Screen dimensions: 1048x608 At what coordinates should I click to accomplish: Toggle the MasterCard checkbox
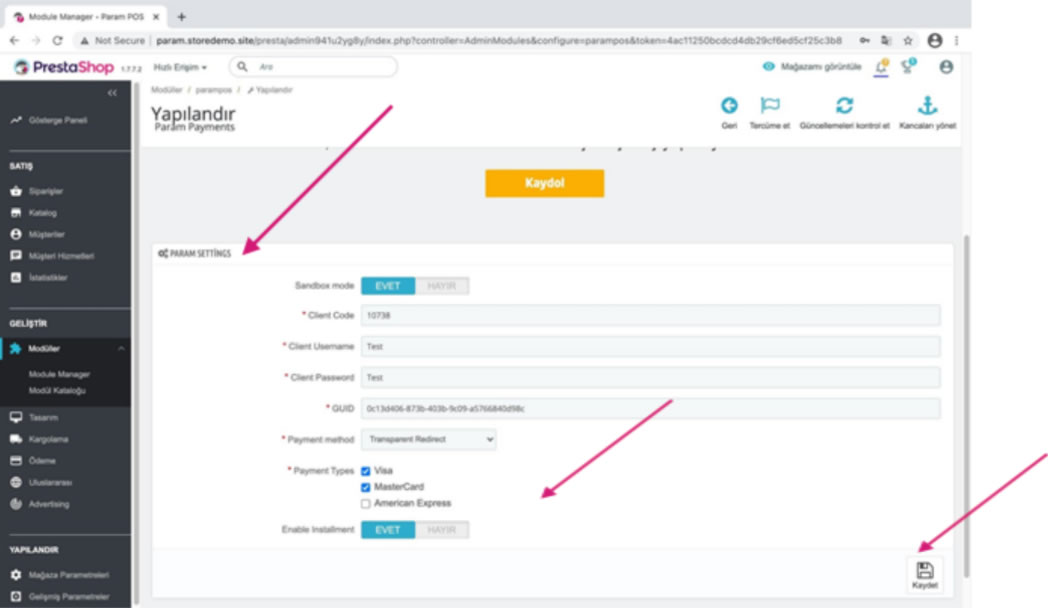(x=366, y=487)
